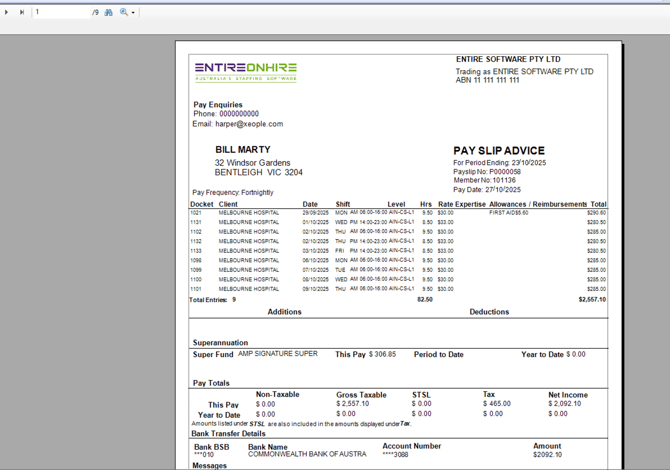Screen dimensions: 670x470
Task: Go to the next report page
Action: (x=7, y=12)
